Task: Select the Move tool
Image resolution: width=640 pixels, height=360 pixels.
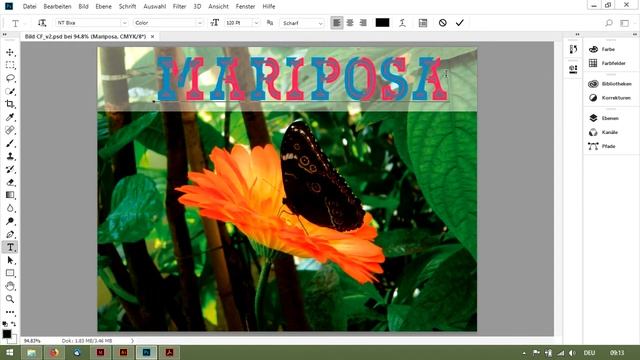Action: coord(10,52)
